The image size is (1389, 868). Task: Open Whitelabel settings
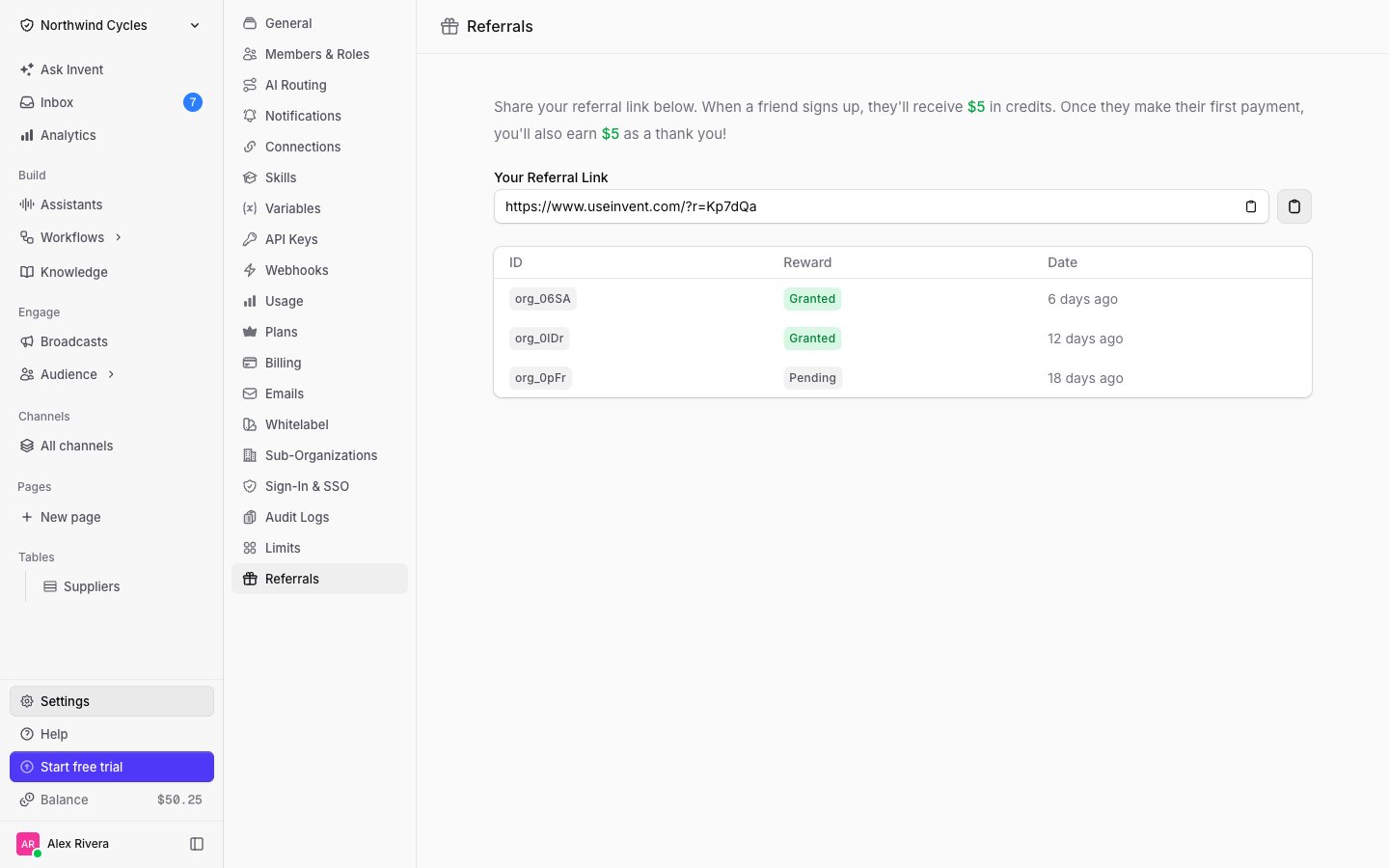(x=319, y=424)
